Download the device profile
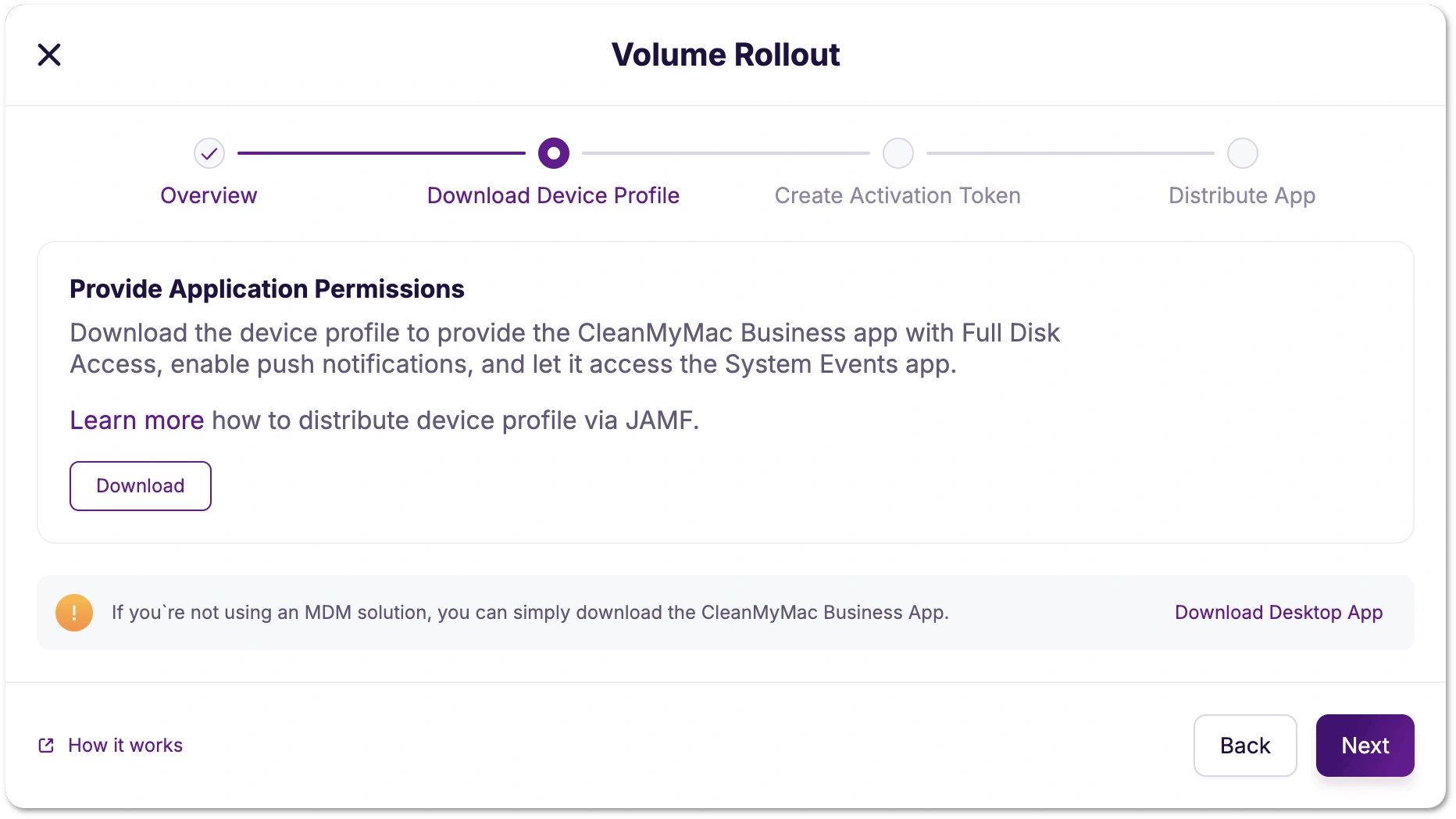 pyautogui.click(x=141, y=486)
